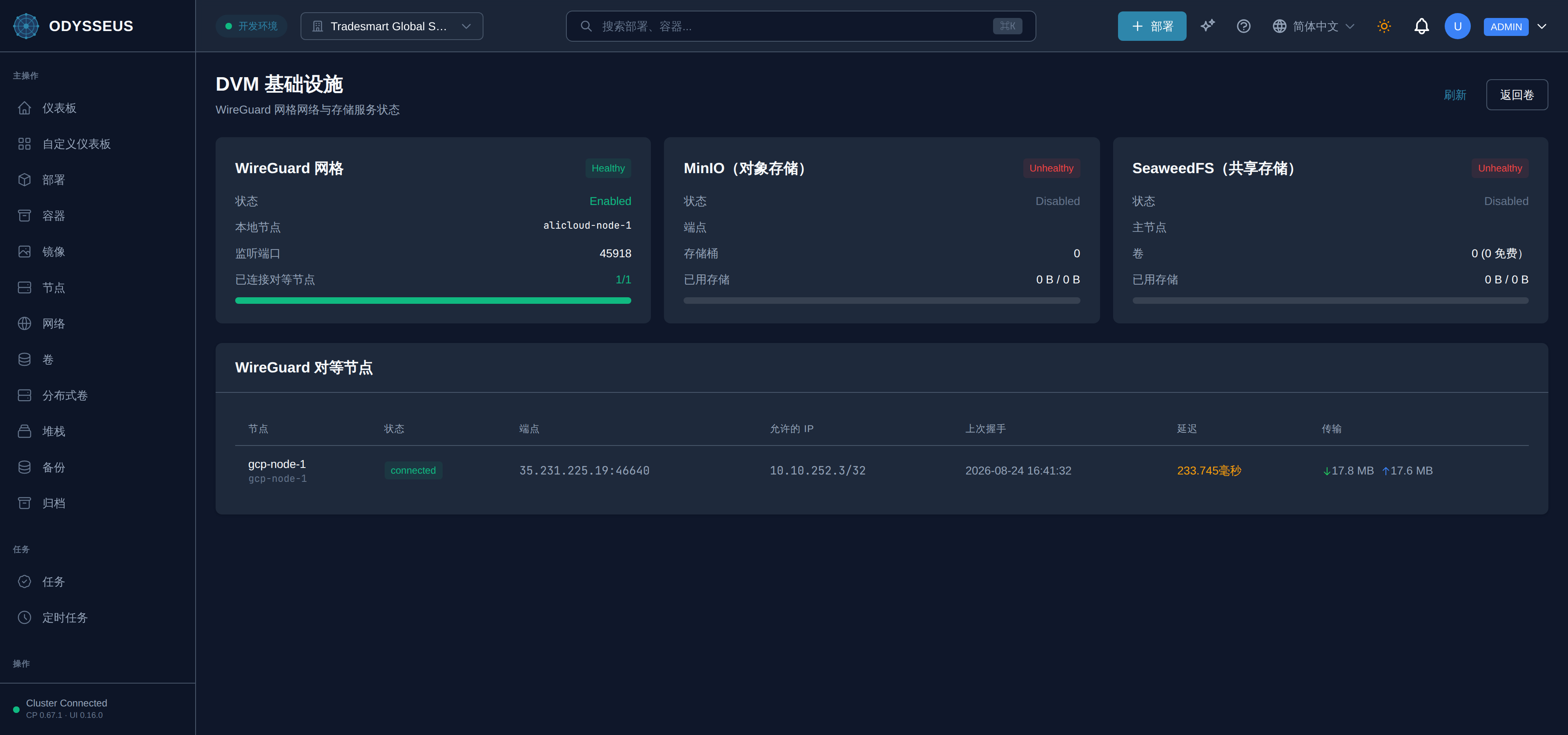Expand the ADMIN user menu chevron
Screen dimensions: 1568x735
coord(1542,26)
